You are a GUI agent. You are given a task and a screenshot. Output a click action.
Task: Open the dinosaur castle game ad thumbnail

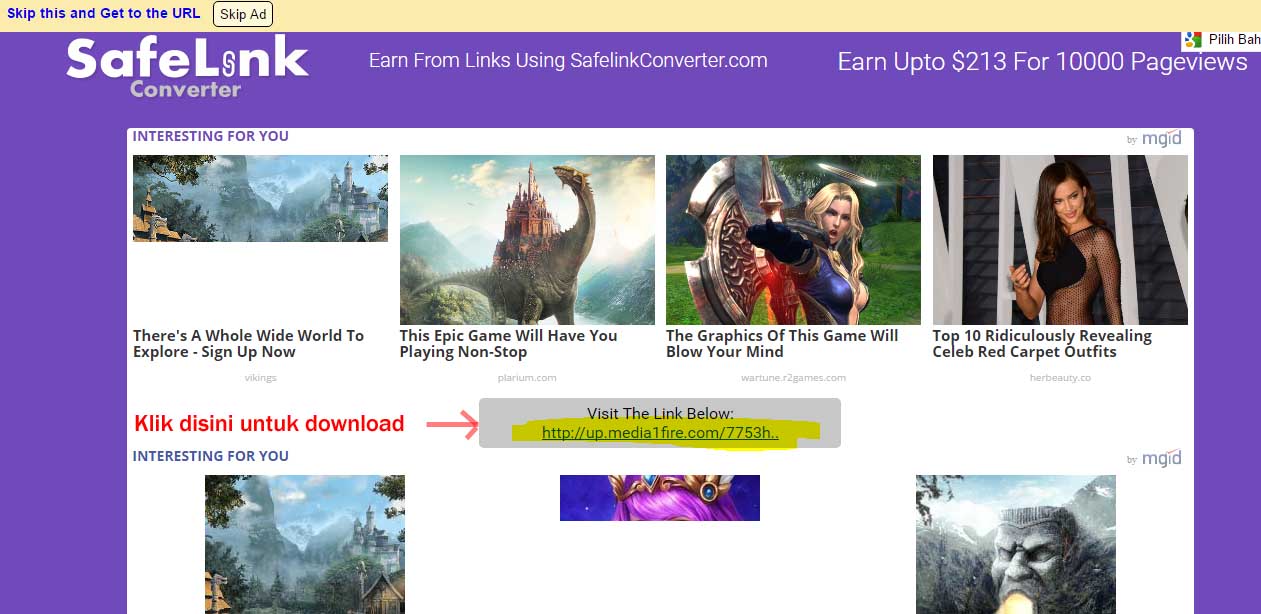tap(527, 240)
